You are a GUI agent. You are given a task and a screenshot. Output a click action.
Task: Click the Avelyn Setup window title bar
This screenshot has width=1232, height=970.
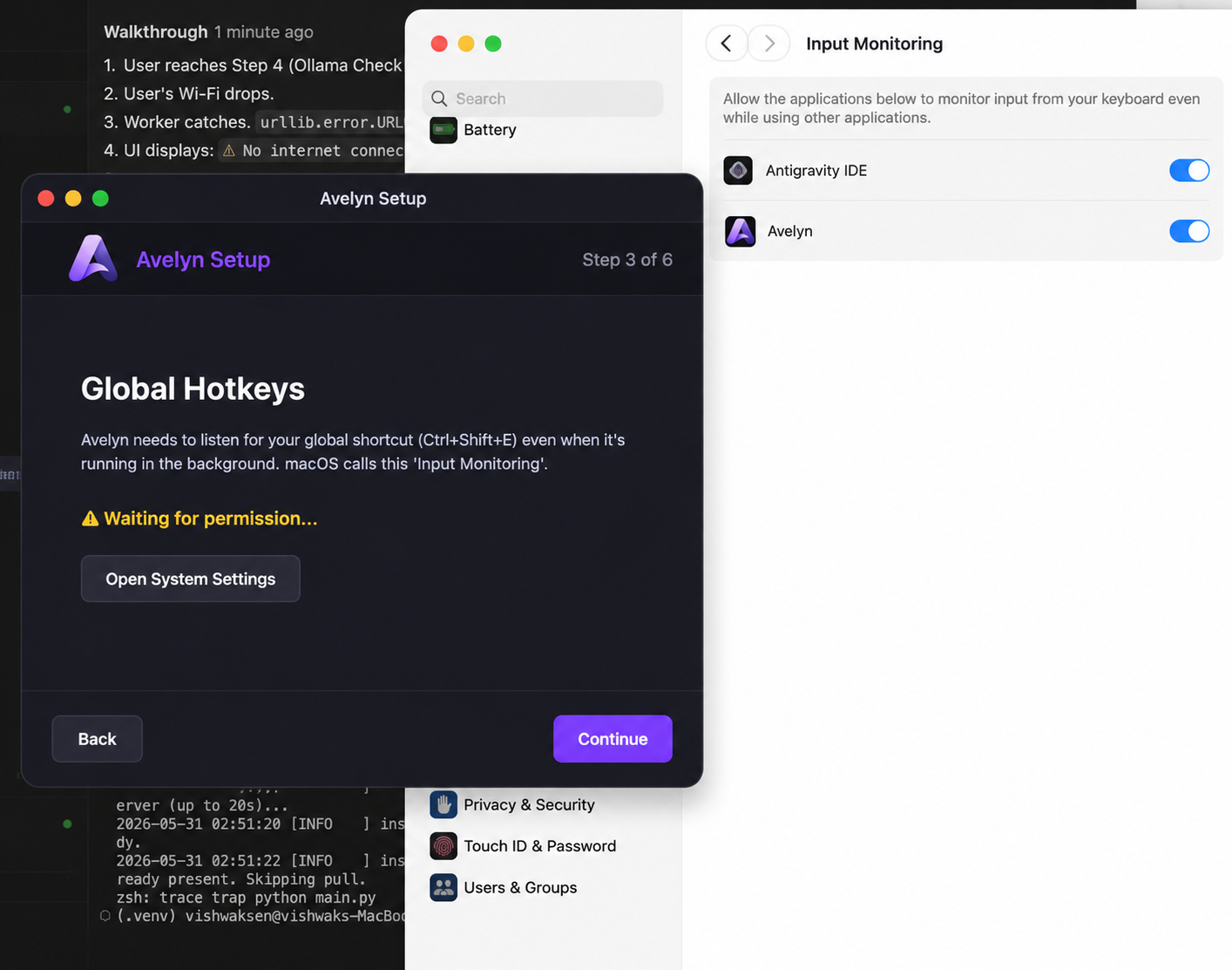[x=373, y=199]
